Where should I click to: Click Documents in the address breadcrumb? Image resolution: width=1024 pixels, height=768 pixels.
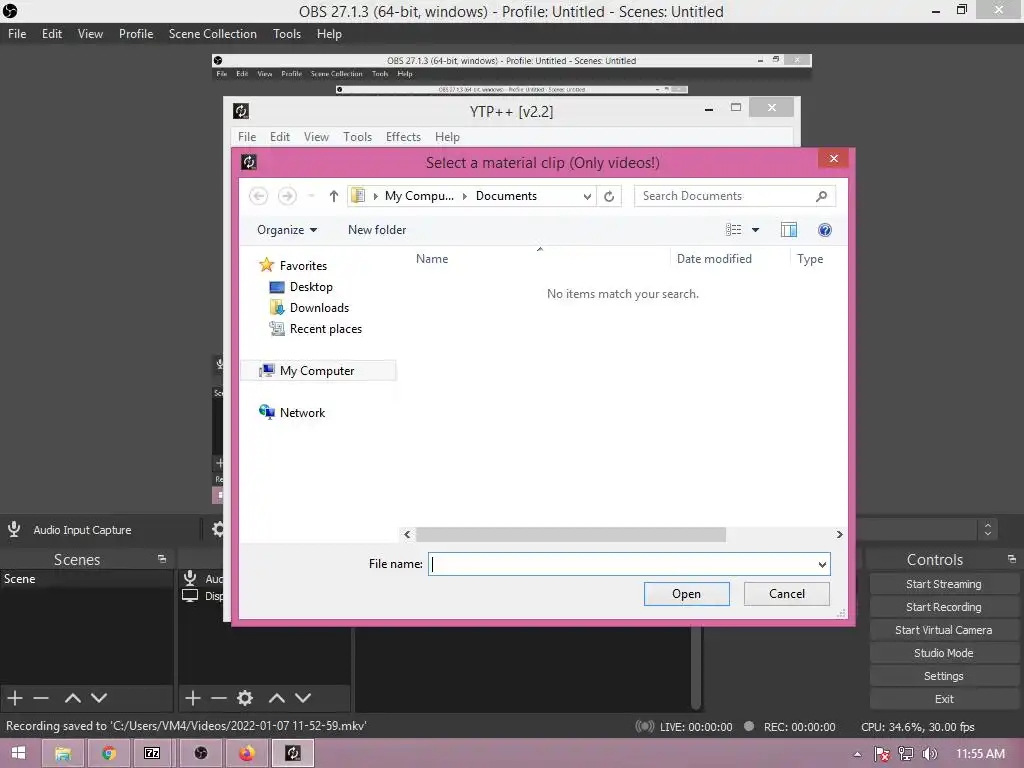pyautogui.click(x=506, y=196)
